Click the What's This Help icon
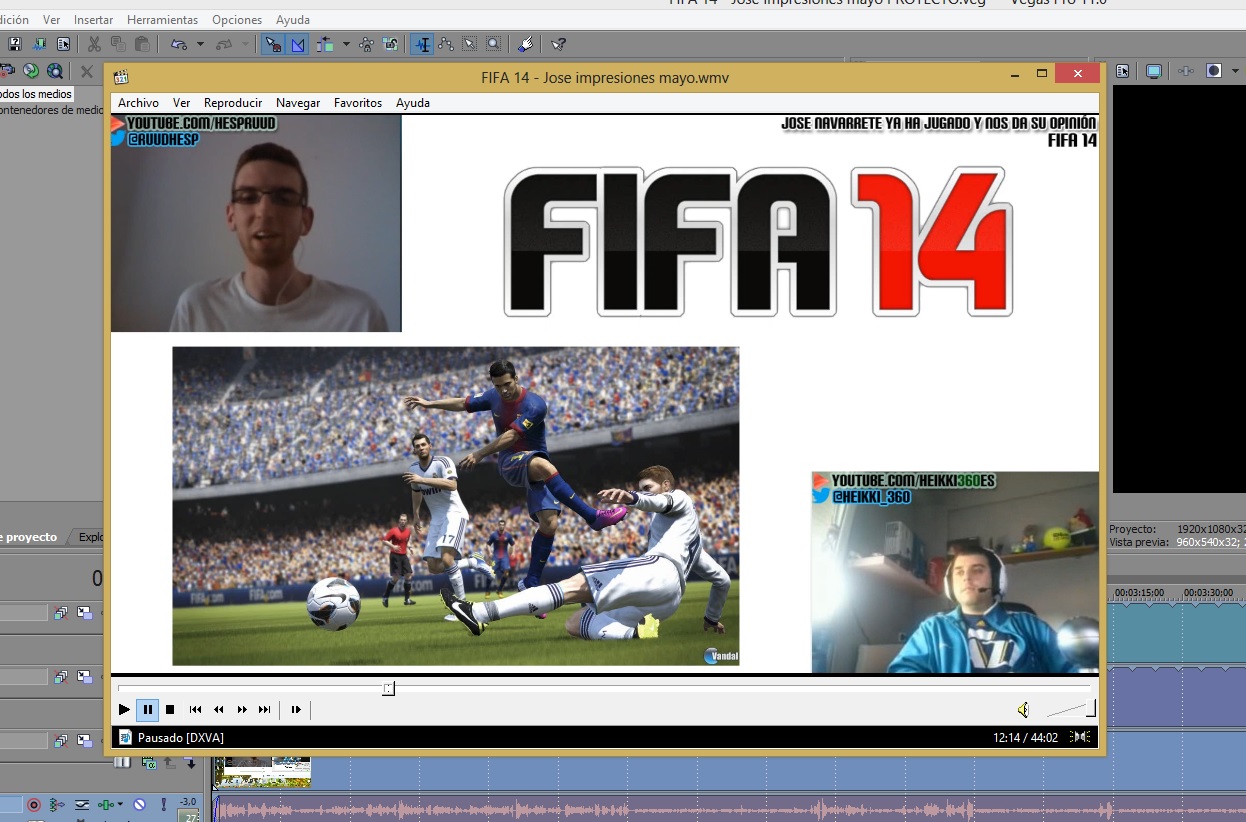The height and width of the screenshot is (822, 1246). (x=558, y=44)
